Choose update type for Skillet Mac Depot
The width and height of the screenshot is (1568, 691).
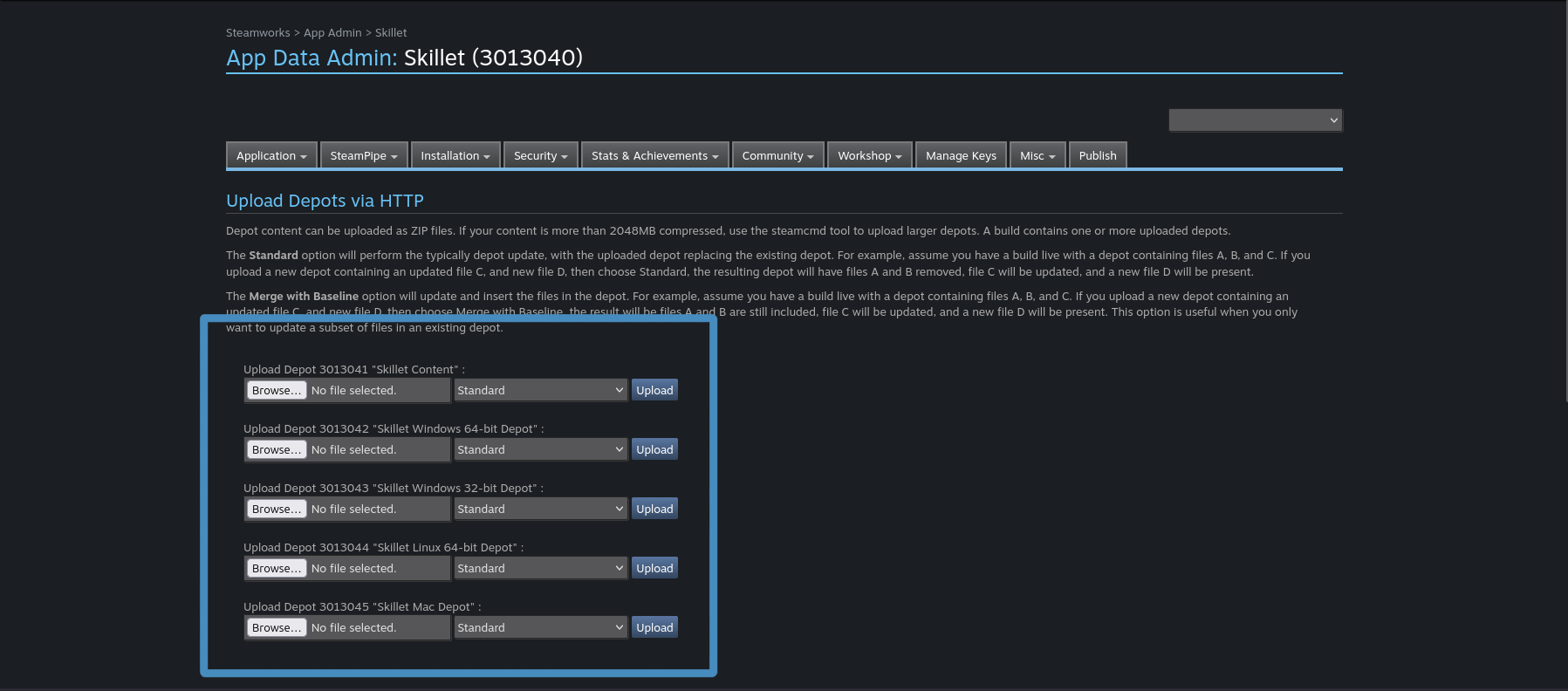pyautogui.click(x=540, y=627)
